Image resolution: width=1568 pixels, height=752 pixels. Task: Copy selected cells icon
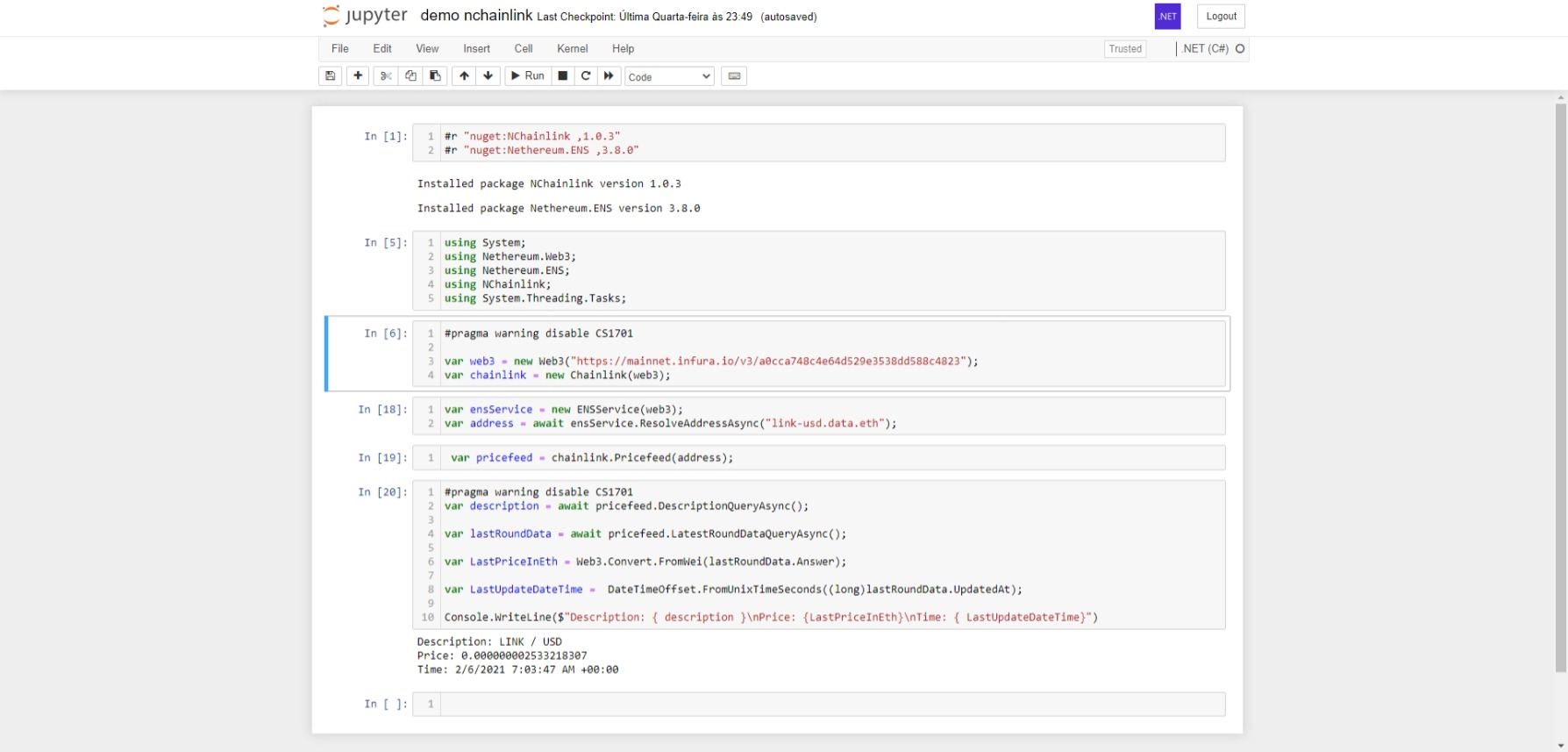tap(410, 76)
